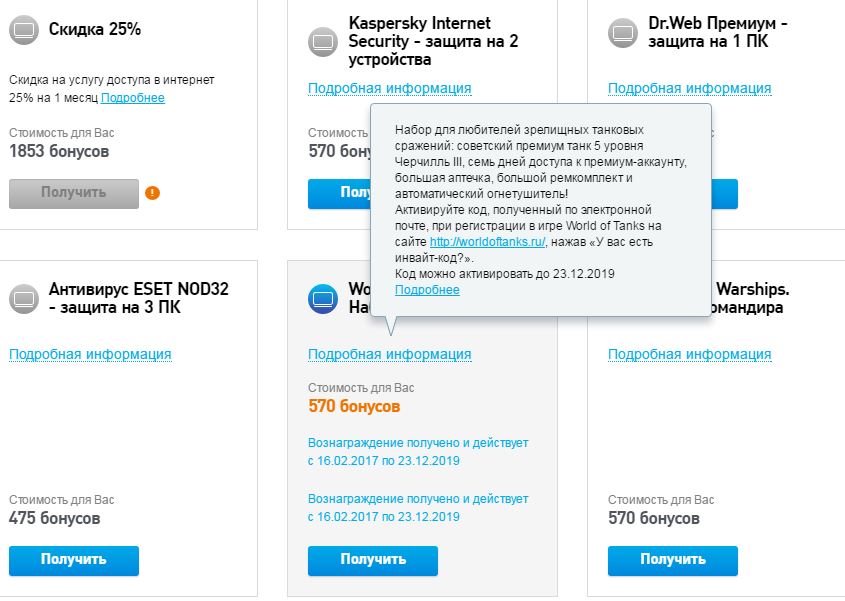This screenshot has height=601, width=845.
Task: Click the monitor icon beside Скидка 25%
Action: (x=23, y=31)
